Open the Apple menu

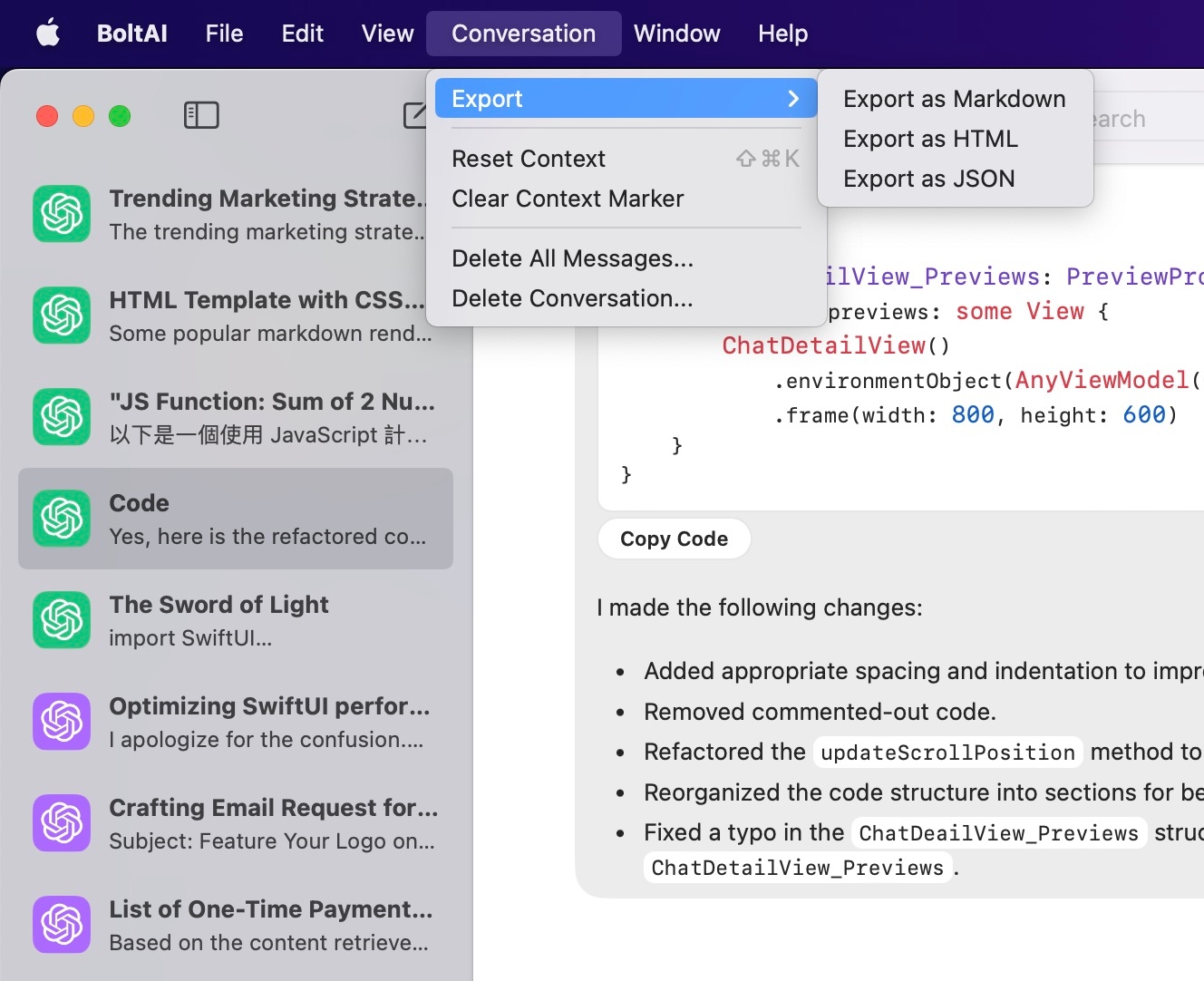click(48, 34)
